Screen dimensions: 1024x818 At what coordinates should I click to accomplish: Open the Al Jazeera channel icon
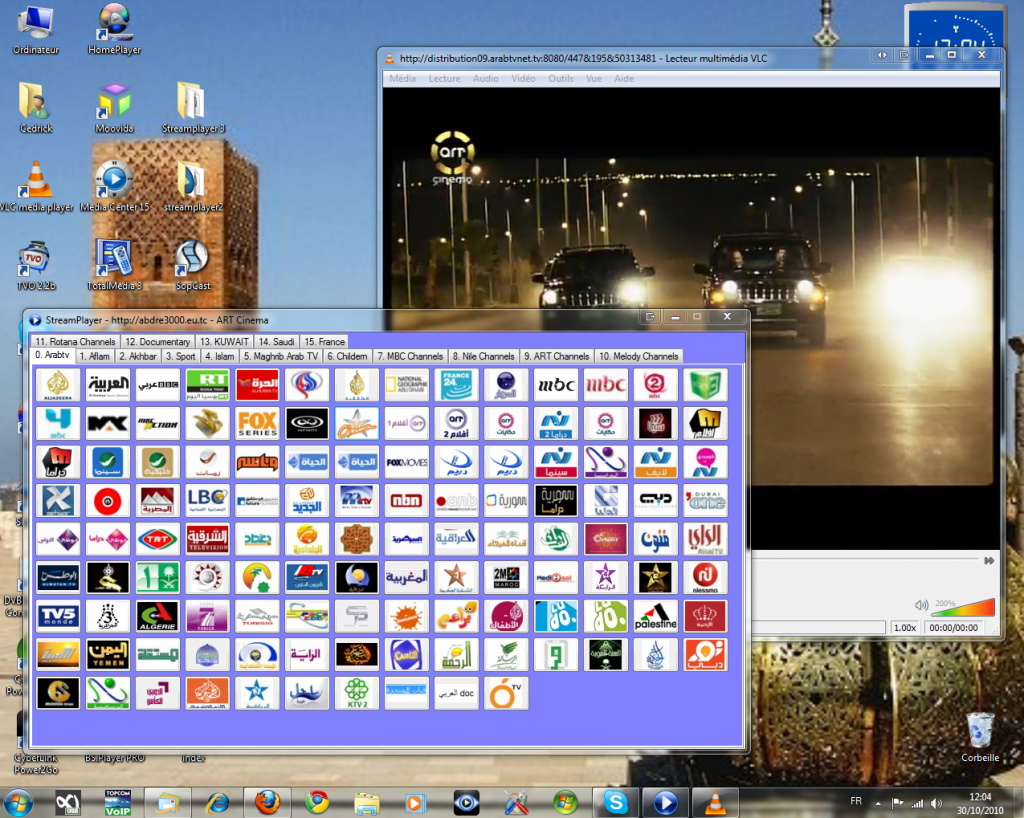(x=58, y=385)
